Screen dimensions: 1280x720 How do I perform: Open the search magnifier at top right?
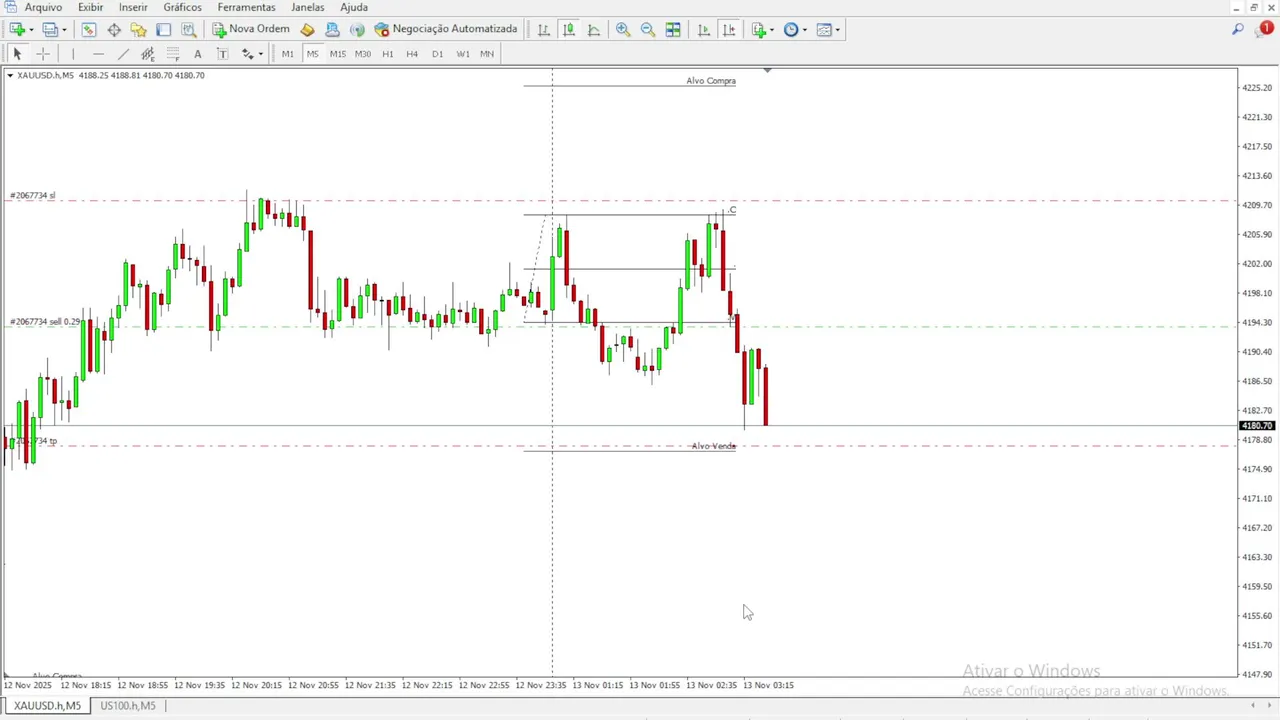[1238, 30]
